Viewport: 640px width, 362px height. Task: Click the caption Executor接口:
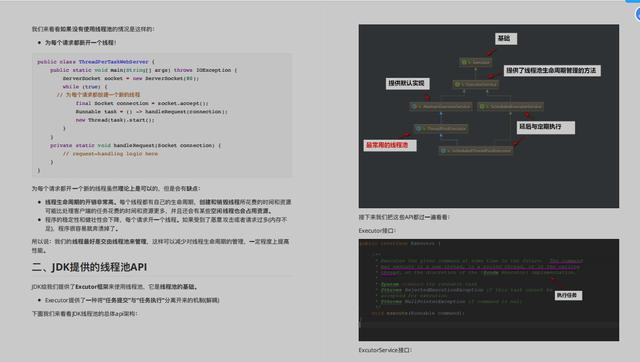click(377, 231)
